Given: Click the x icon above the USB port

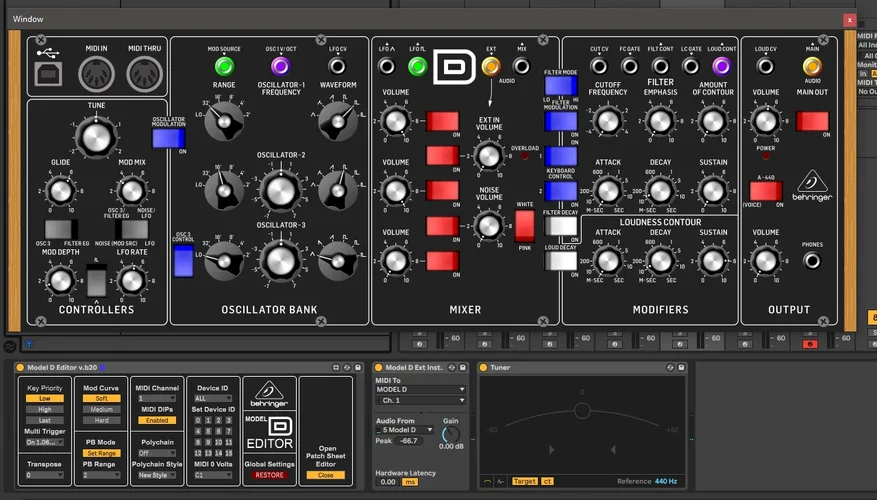Looking at the screenshot, I should [41, 40].
